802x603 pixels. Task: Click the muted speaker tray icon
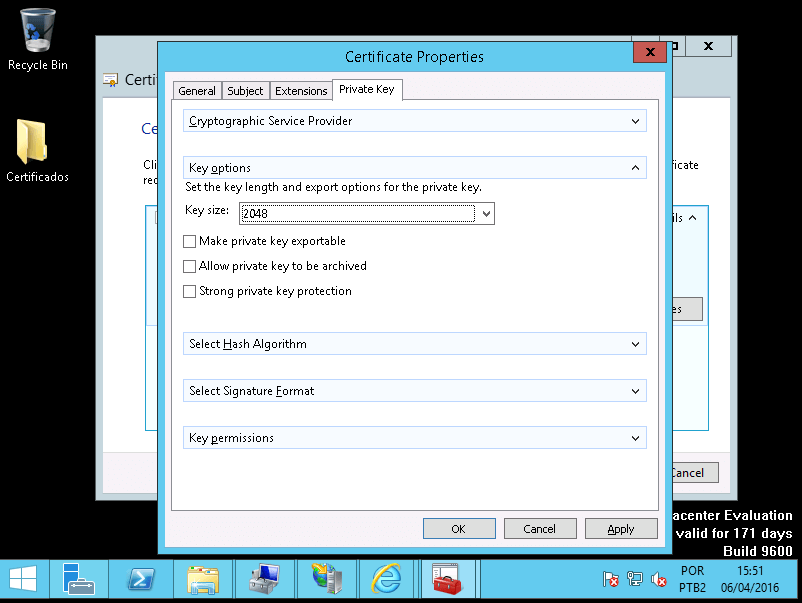click(658, 579)
